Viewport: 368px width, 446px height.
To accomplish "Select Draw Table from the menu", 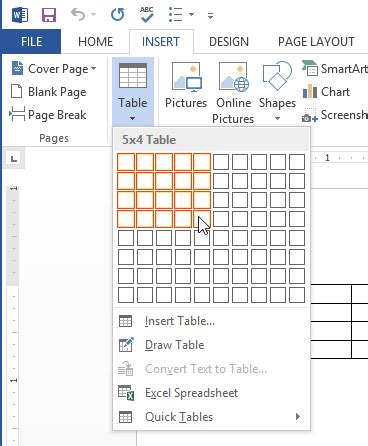I will 210,345.
